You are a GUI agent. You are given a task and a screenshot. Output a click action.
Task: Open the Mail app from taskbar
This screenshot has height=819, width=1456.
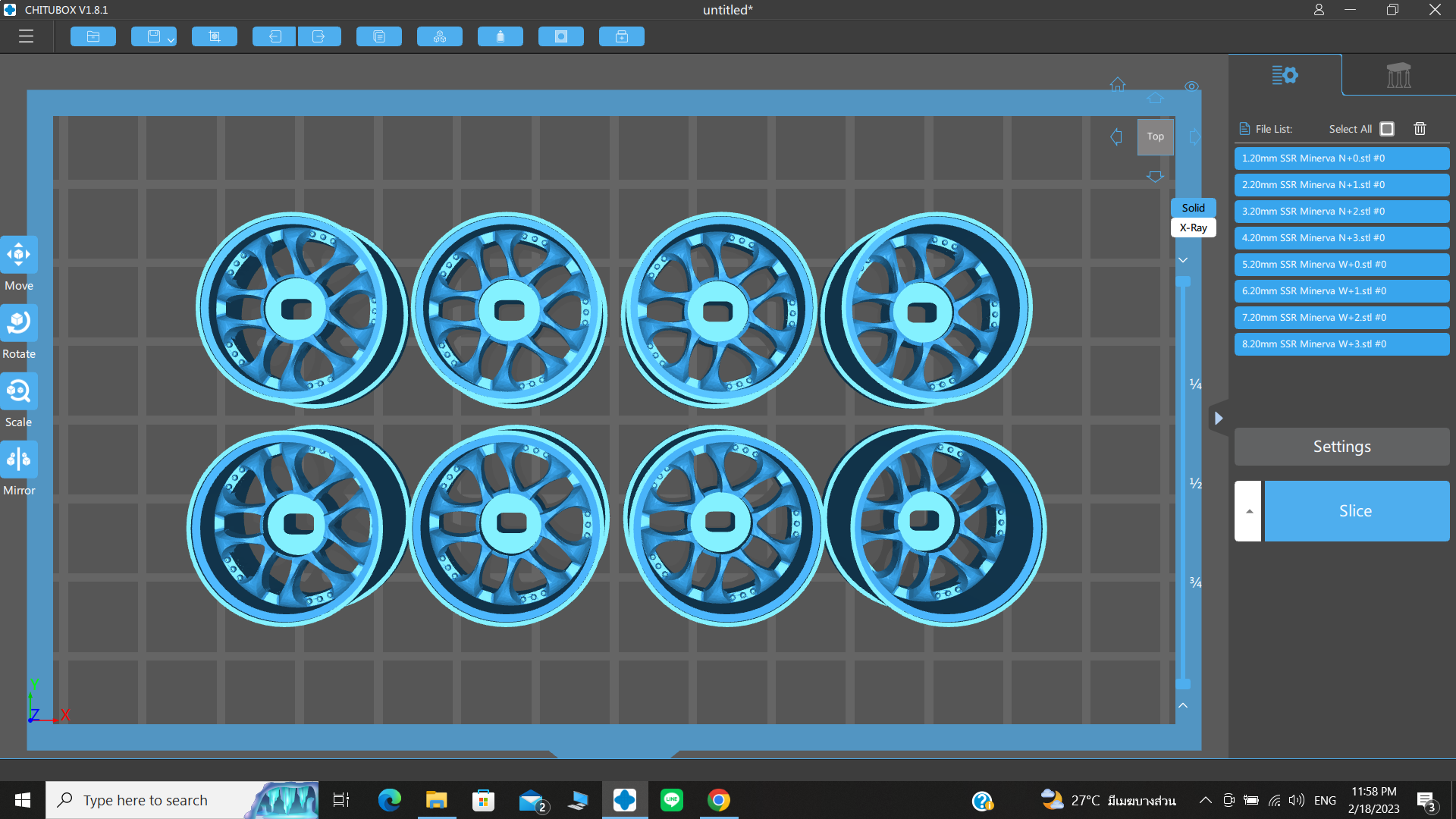[x=532, y=800]
